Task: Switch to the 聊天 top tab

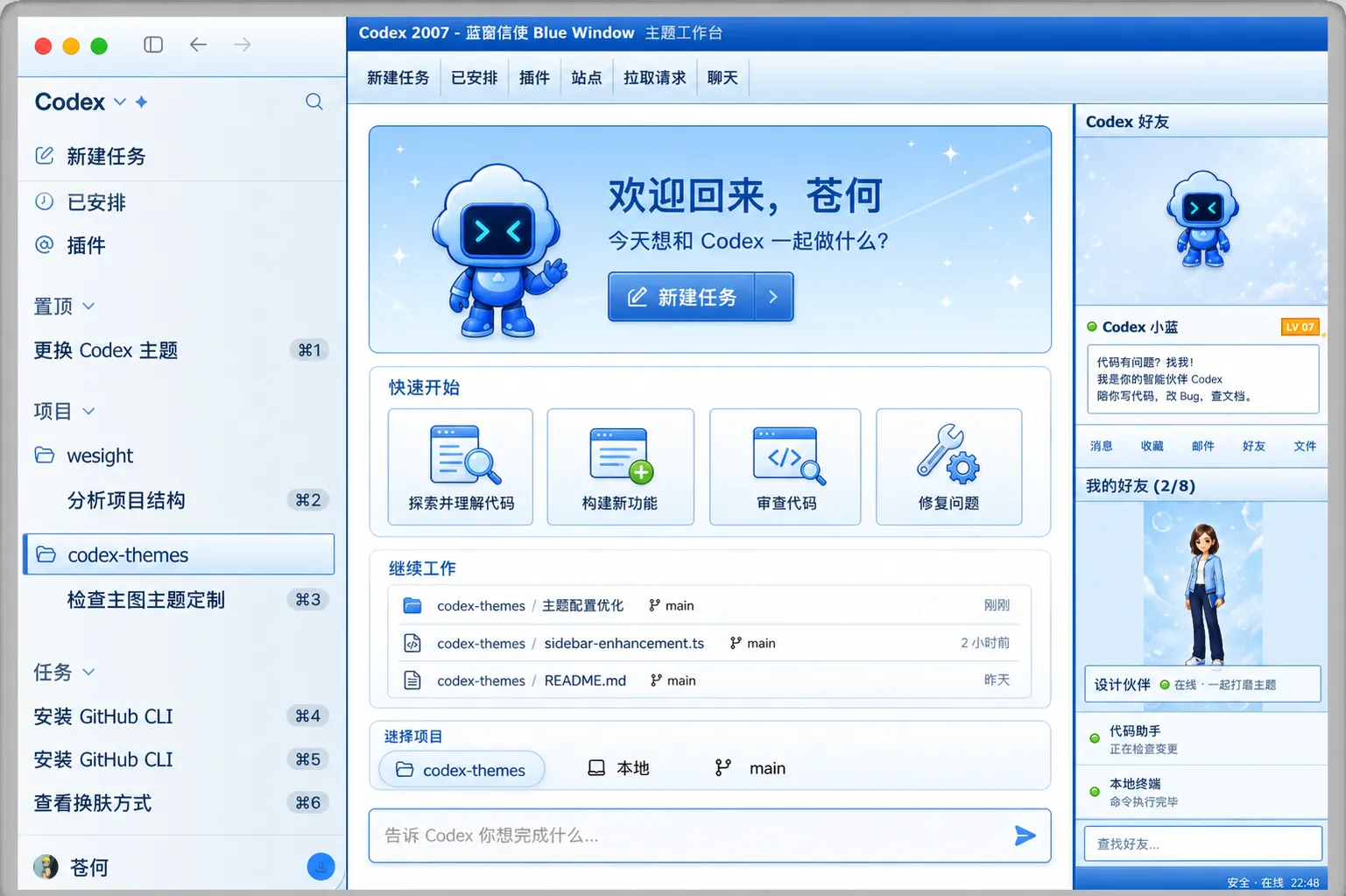Action: pyautogui.click(x=722, y=78)
